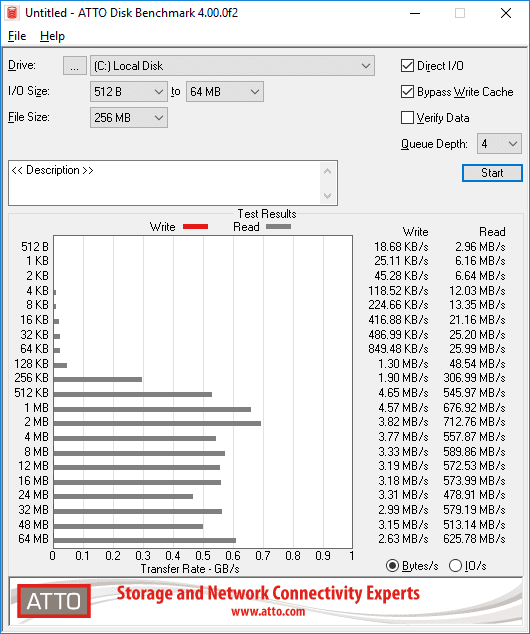Uncheck Bypass Write Cache checkbox
The height and width of the screenshot is (634, 530).
tap(407, 92)
